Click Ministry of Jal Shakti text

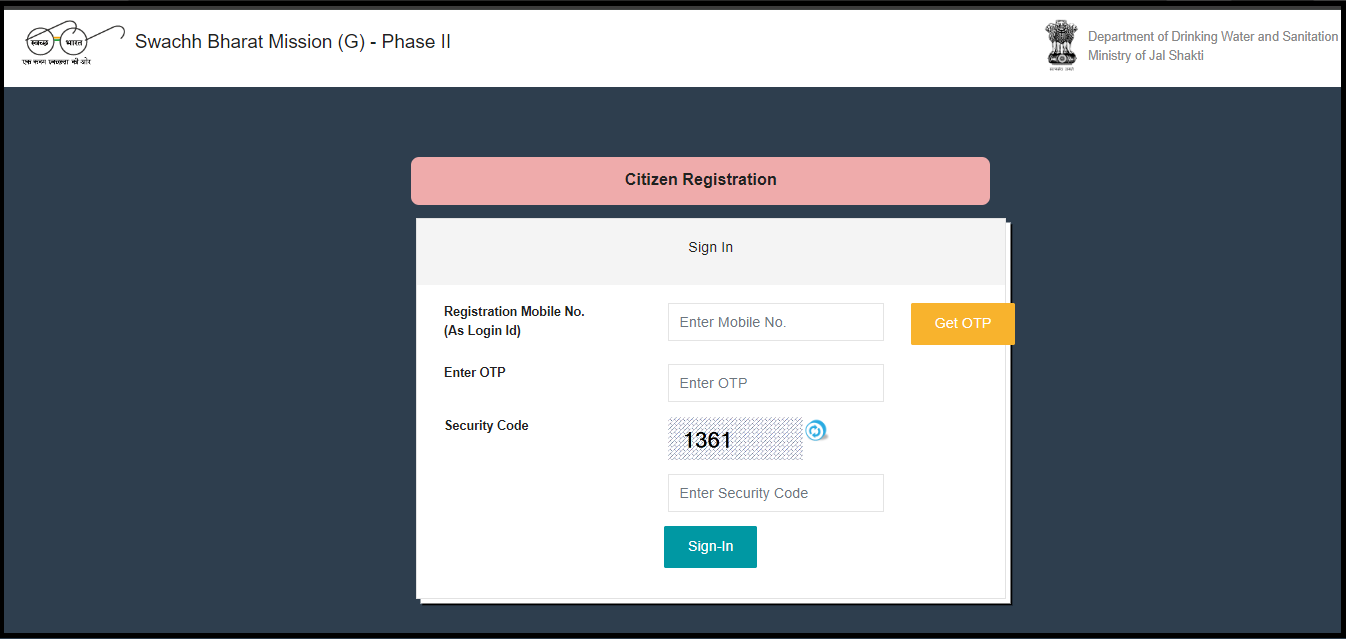point(1146,56)
